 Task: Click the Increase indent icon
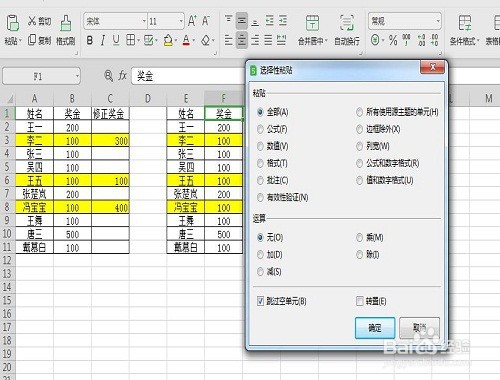coord(283,21)
